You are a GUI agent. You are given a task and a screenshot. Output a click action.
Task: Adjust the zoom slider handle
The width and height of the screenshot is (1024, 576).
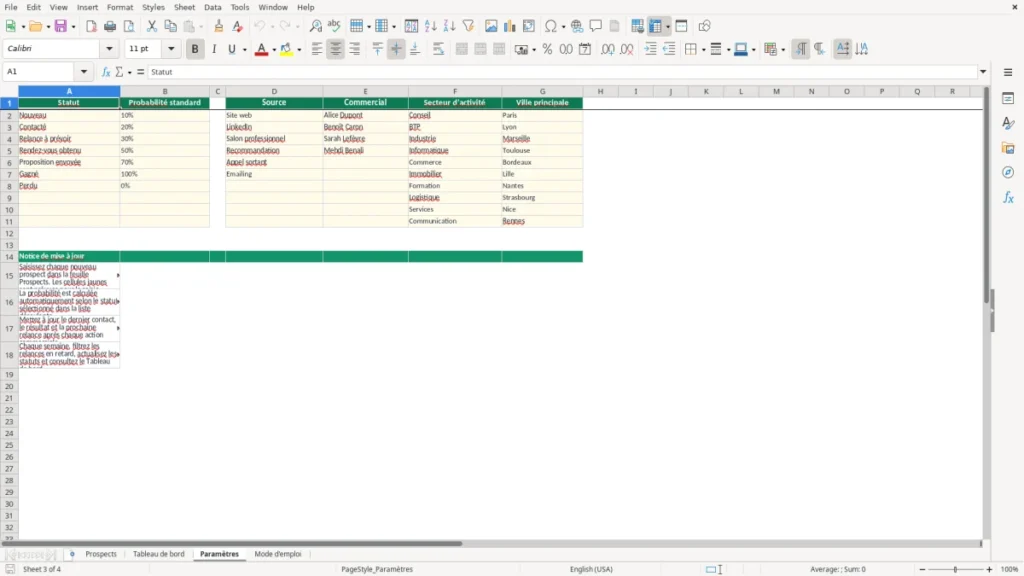[955, 569]
